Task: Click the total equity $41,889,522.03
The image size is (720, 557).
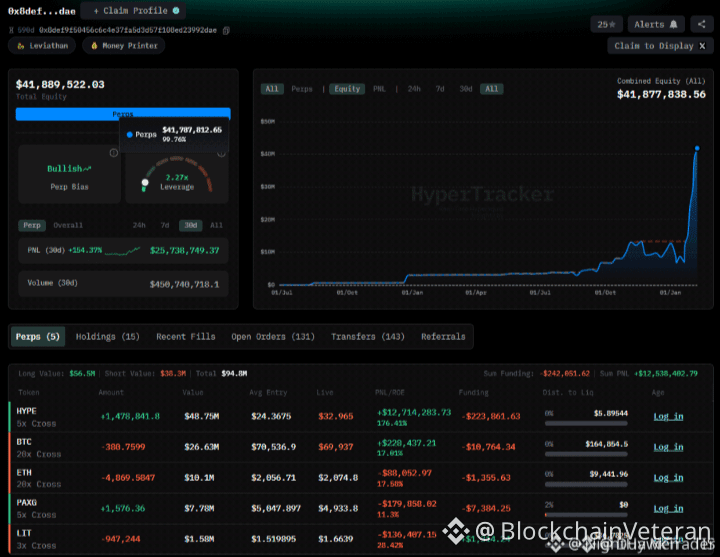Action: click(x=60, y=84)
